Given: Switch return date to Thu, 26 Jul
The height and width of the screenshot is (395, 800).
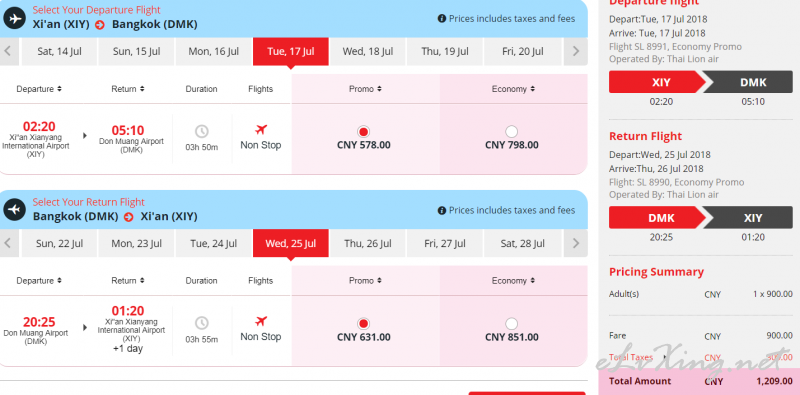Looking at the screenshot, I should [x=367, y=243].
